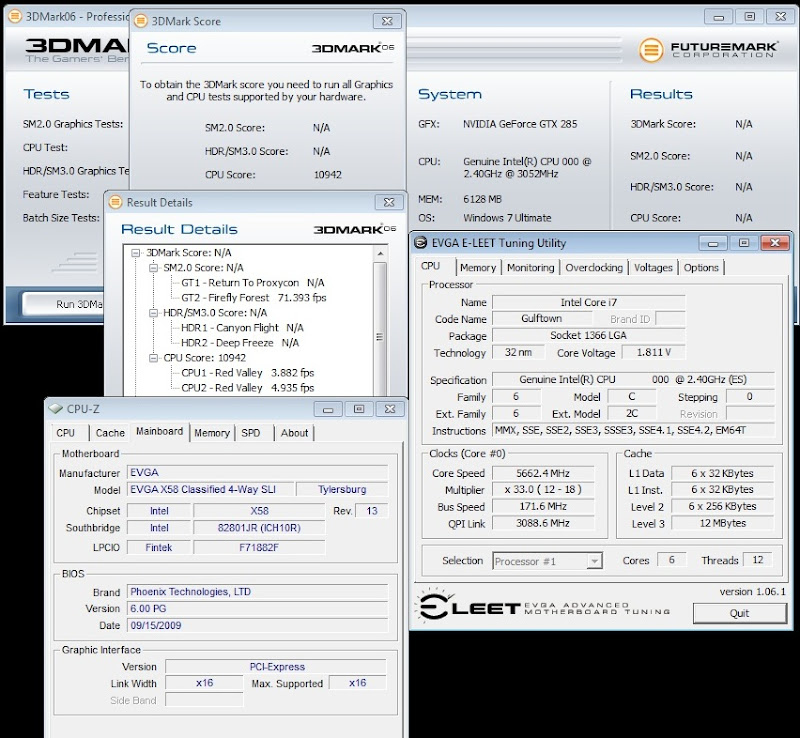Screen dimensions: 800x738
Task: Click the Result Details window title icon
Action: [x=115, y=202]
